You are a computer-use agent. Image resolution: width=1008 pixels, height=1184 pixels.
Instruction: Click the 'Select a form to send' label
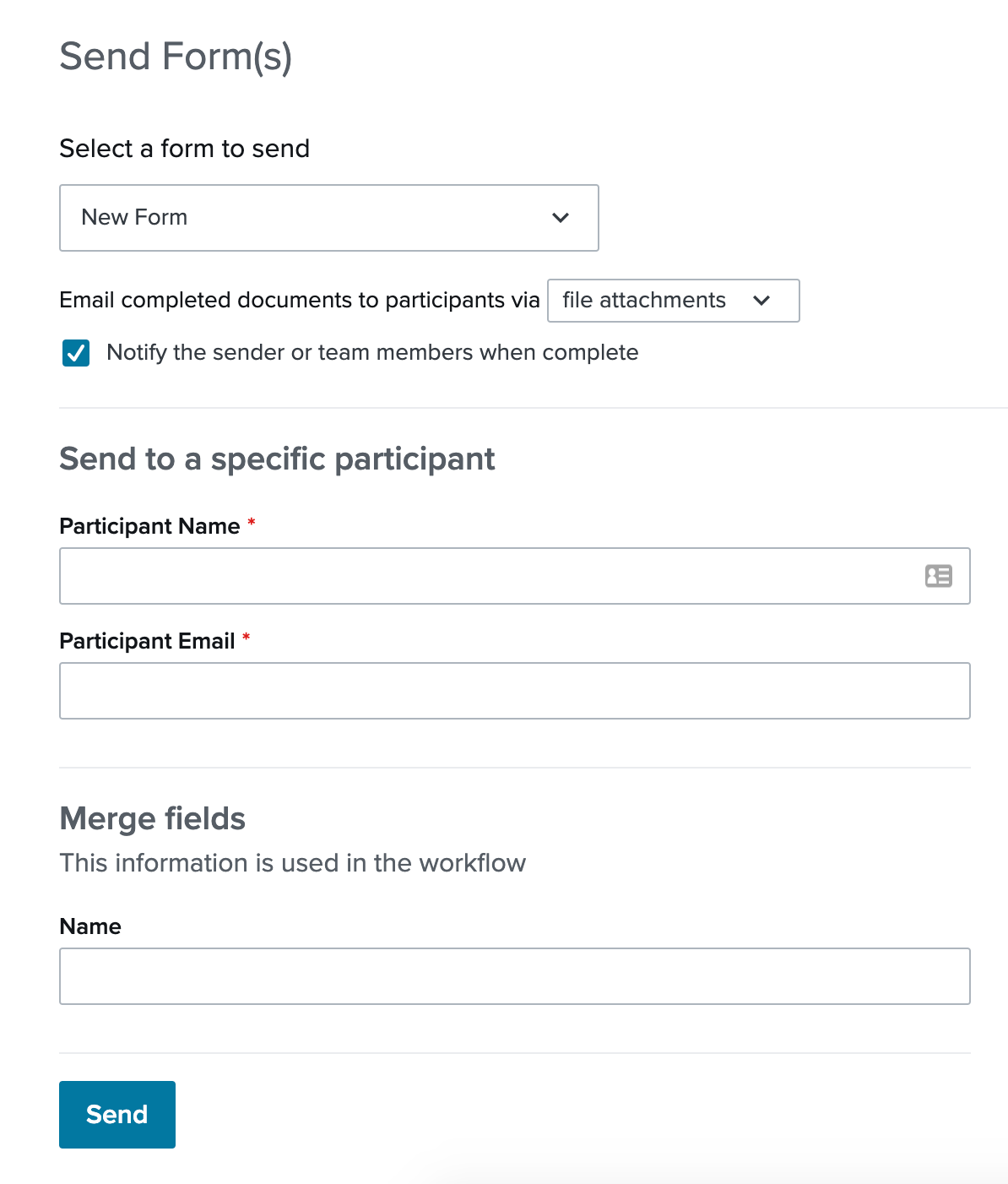[184, 149]
